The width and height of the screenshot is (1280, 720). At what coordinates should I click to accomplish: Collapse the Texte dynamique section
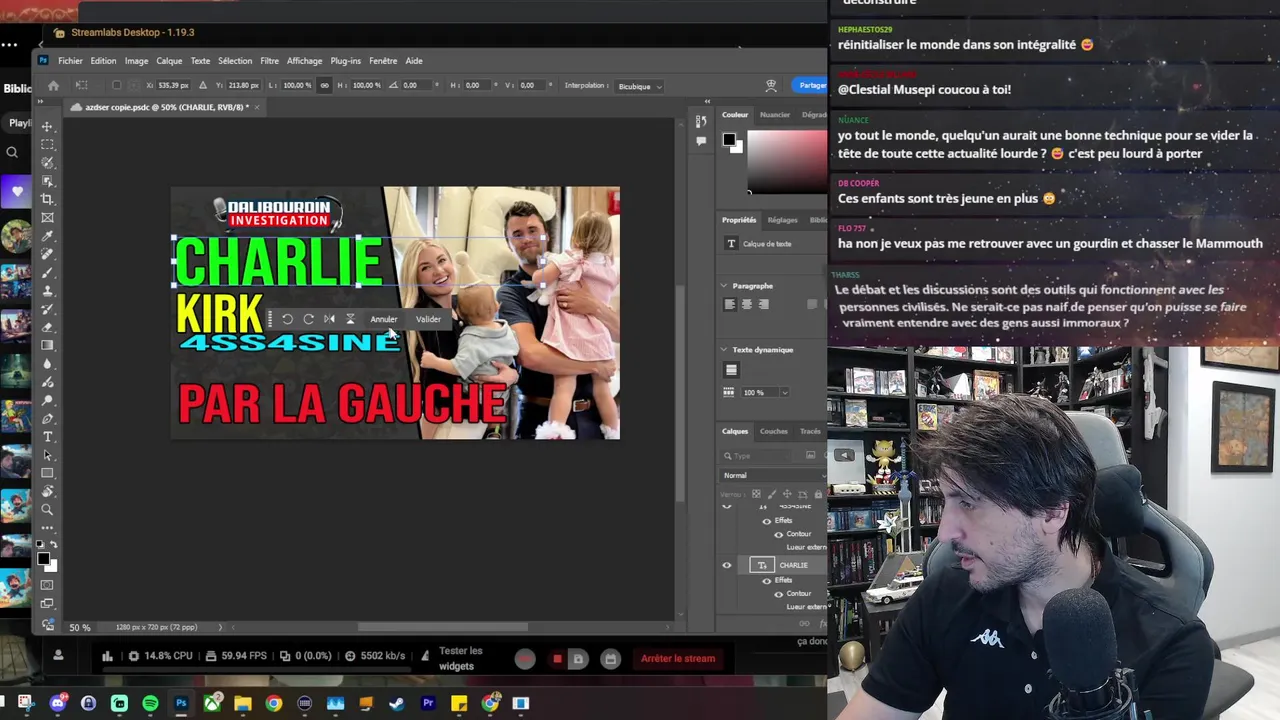pos(725,350)
